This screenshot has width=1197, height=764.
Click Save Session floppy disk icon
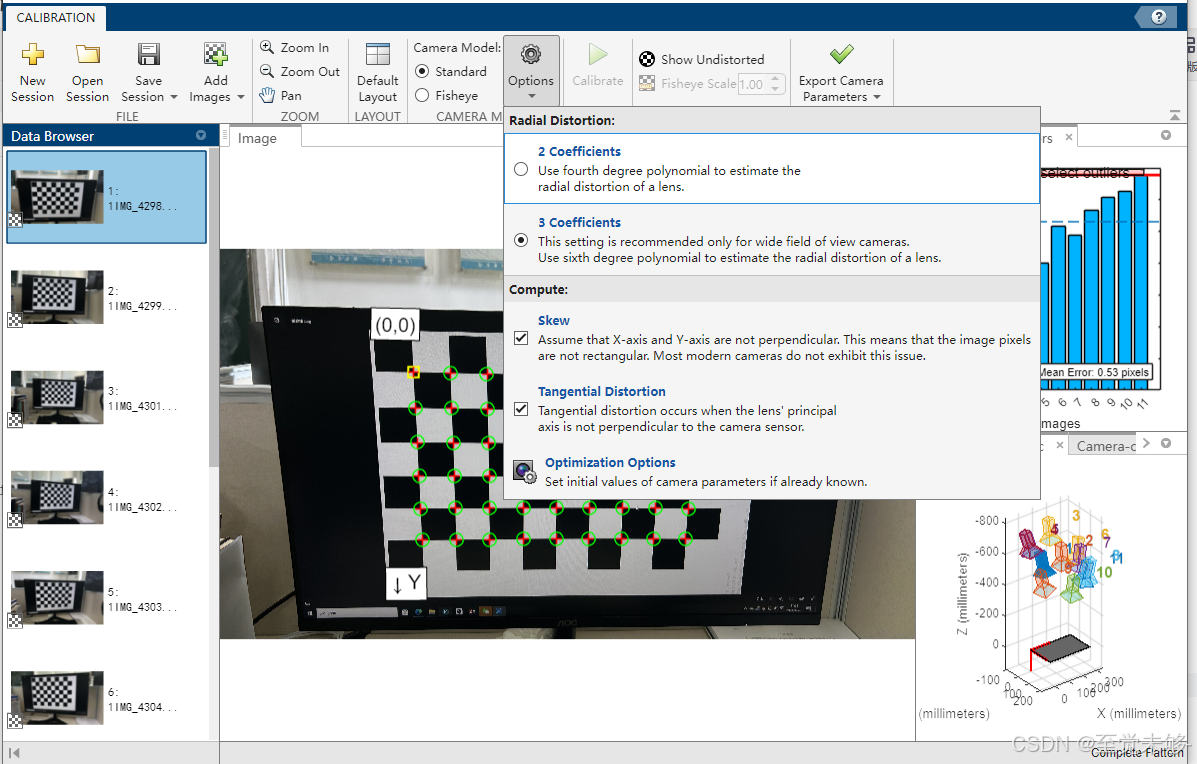point(148,54)
